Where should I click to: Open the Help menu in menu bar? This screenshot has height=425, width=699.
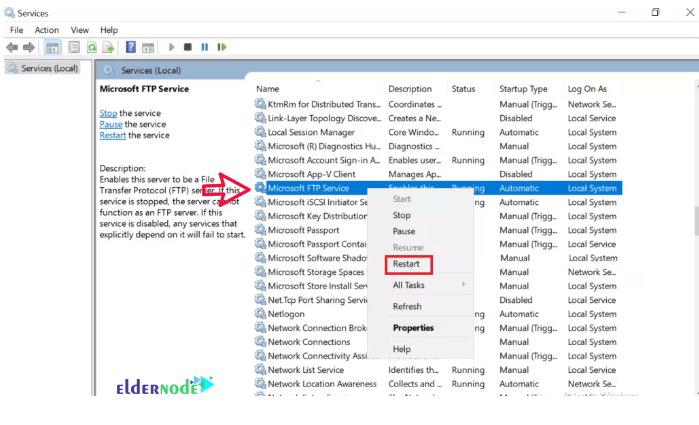pos(109,30)
